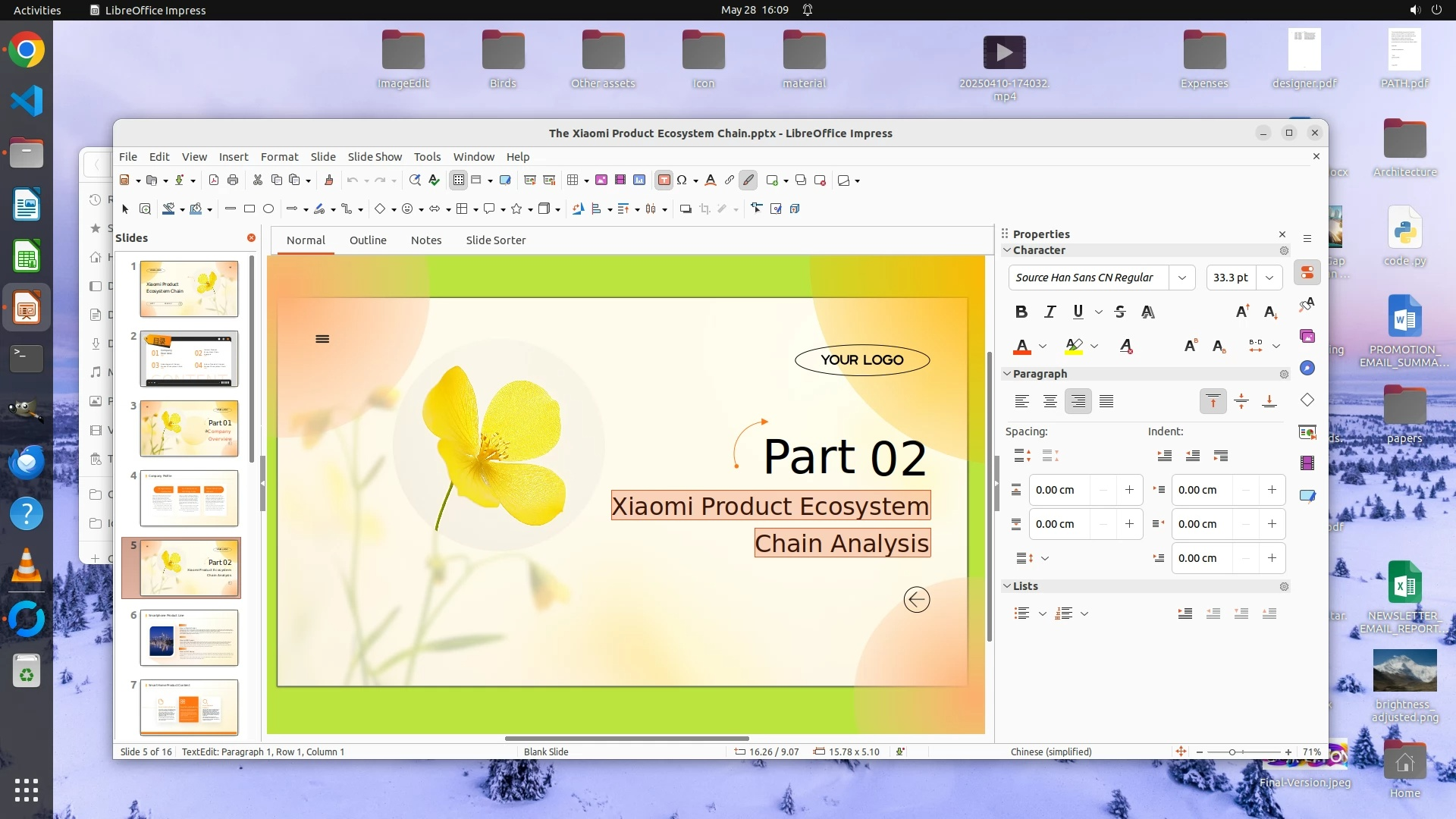Image resolution: width=1456 pixels, height=819 pixels.
Task: Open the font size dropdown
Action: (x=1269, y=278)
